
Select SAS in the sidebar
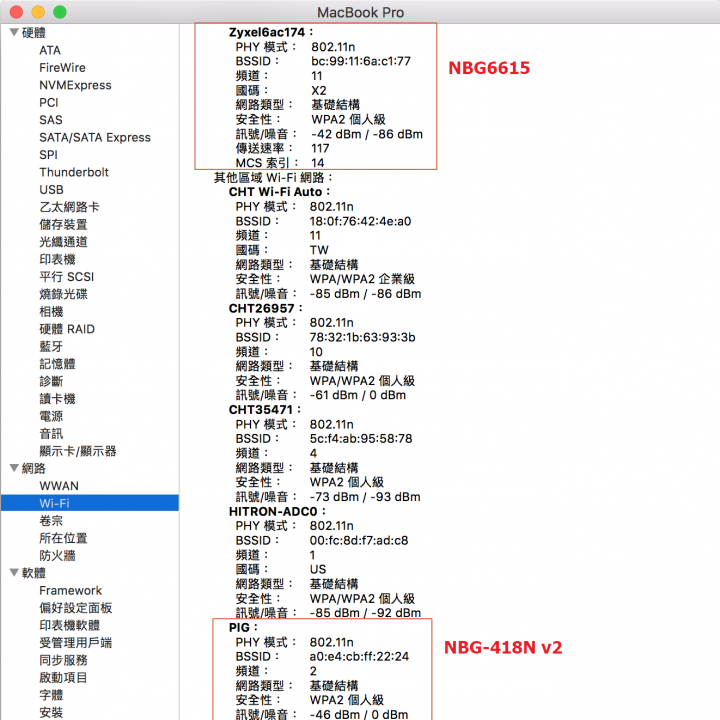click(x=51, y=120)
